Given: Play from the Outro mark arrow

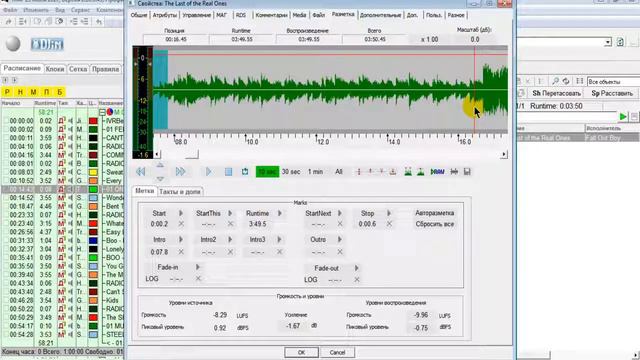Looking at the screenshot, I should tap(340, 240).
